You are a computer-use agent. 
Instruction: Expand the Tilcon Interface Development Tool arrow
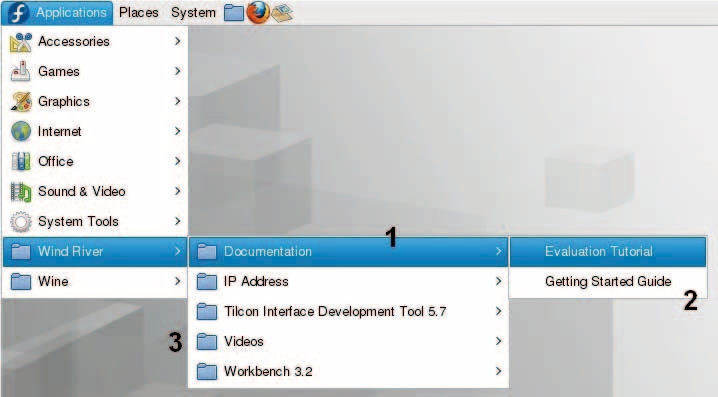[499, 311]
